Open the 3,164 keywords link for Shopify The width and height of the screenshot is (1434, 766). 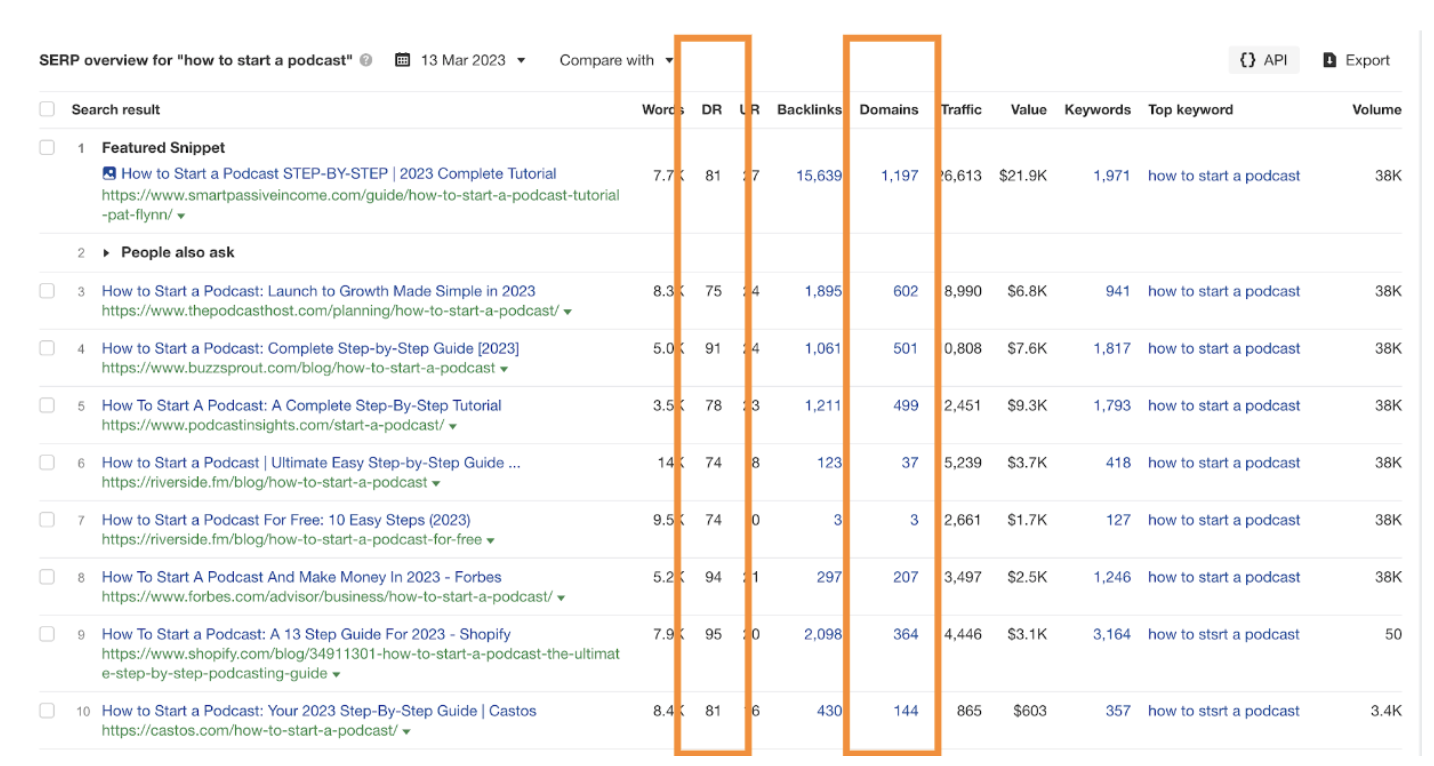pos(1112,634)
